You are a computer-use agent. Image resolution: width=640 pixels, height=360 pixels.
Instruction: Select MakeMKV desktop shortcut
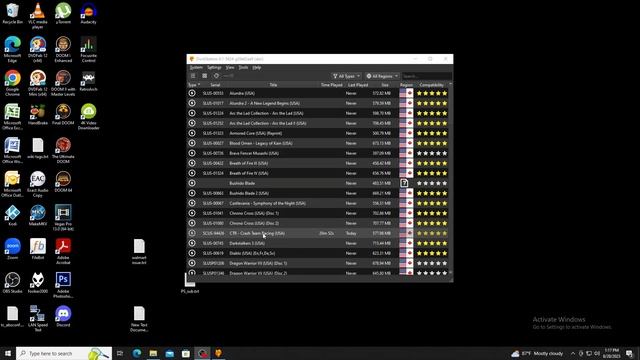pyautogui.click(x=38, y=216)
